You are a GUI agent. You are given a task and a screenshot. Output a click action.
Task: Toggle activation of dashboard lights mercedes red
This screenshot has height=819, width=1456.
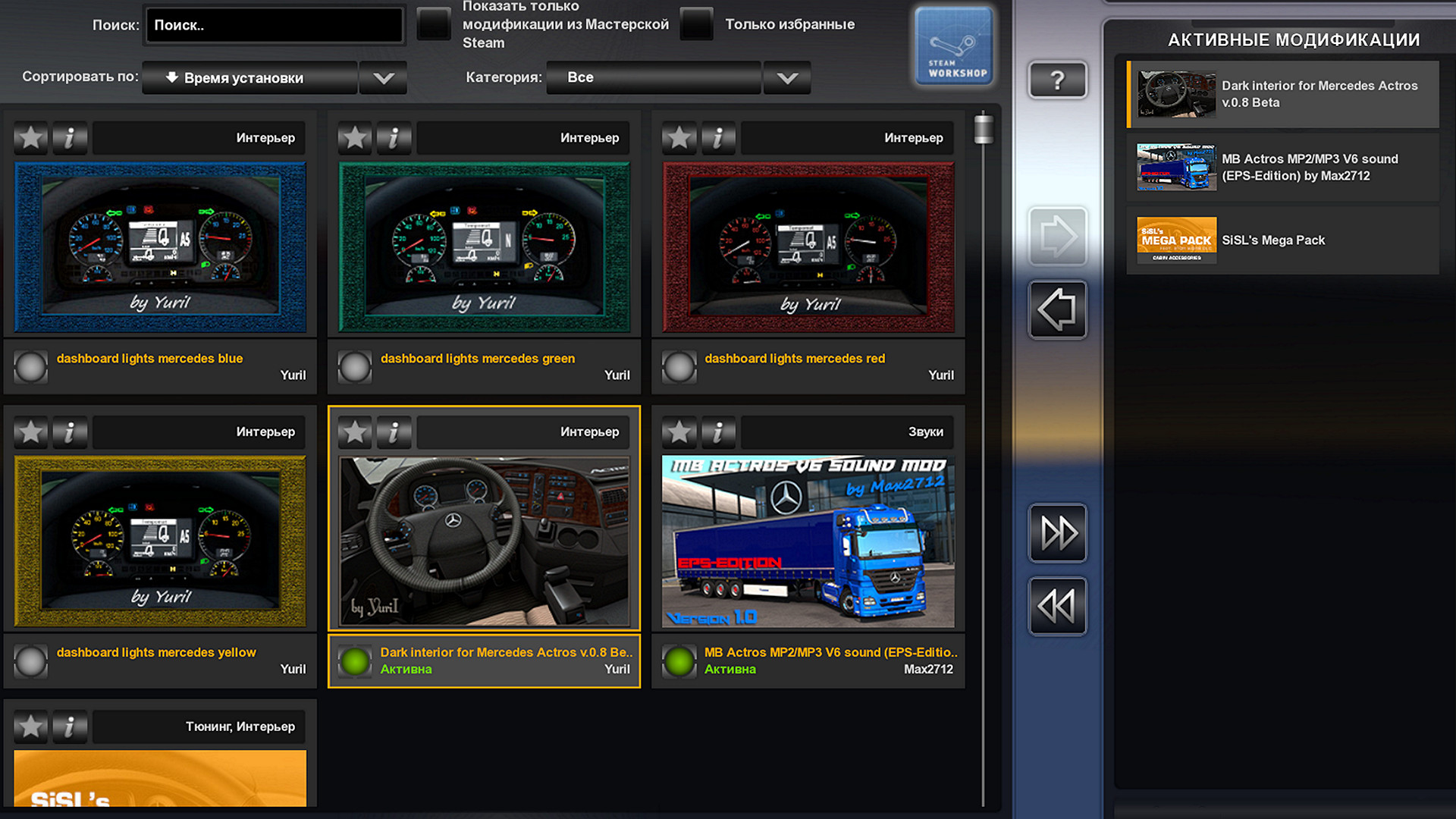click(x=679, y=367)
